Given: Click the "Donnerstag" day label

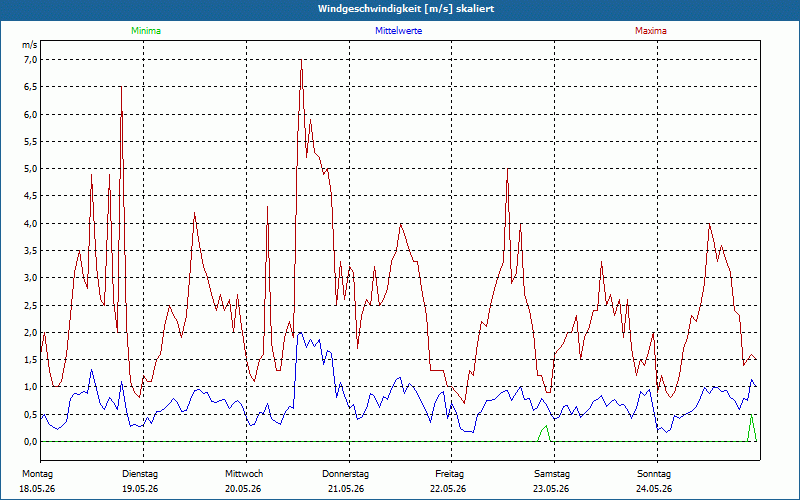Looking at the screenshot, I should coord(345,474).
